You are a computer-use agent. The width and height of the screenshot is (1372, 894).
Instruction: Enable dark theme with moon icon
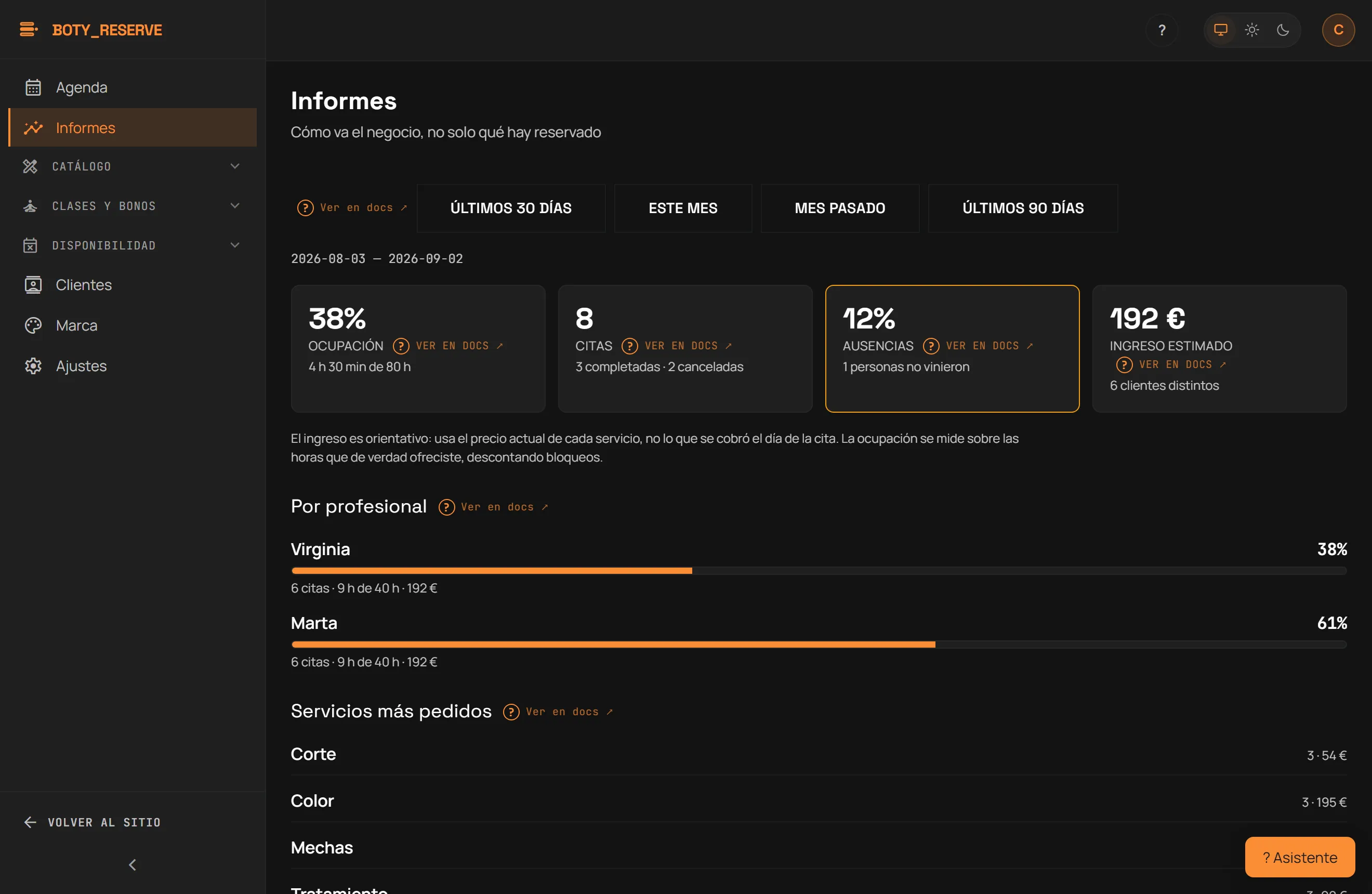point(1283,30)
